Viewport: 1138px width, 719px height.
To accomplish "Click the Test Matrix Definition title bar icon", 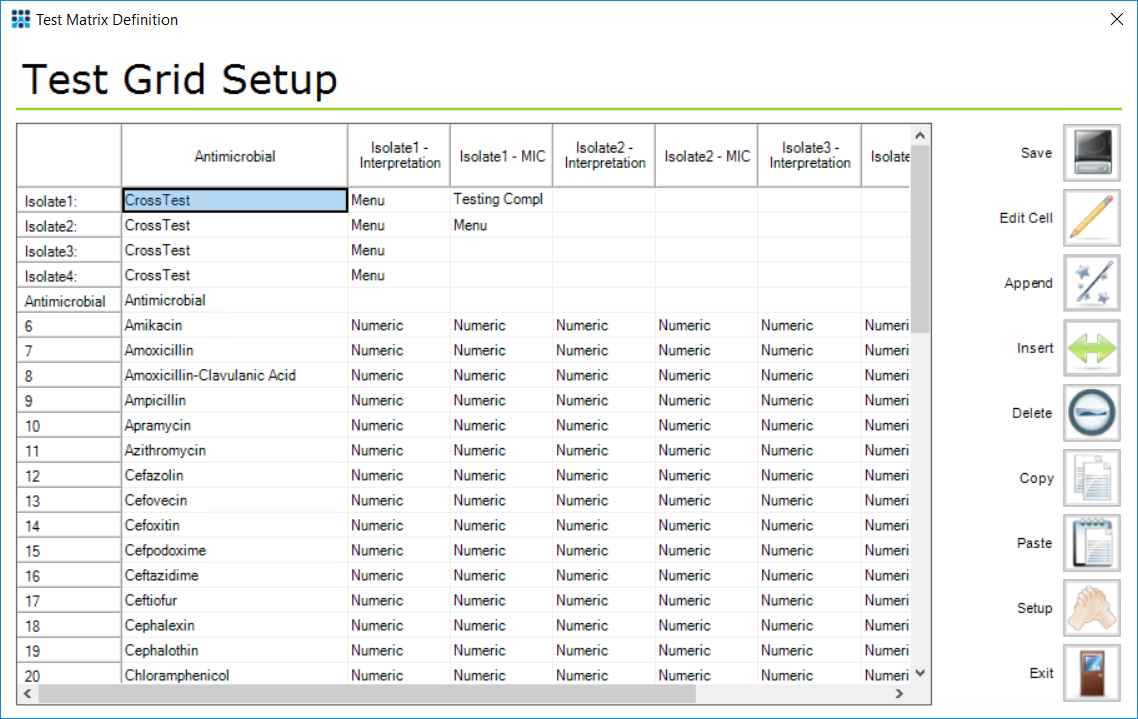I will pos(20,19).
